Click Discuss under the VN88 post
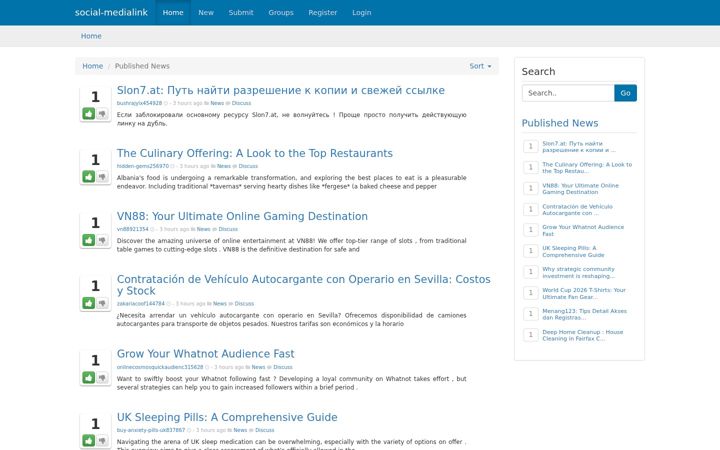The height and width of the screenshot is (450, 720). [228, 229]
